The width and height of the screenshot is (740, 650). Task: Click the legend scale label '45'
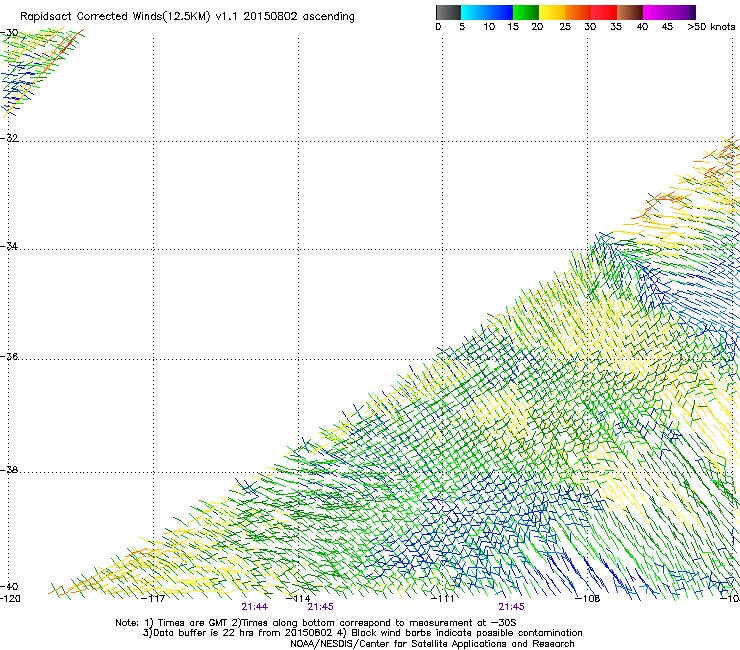667,27
